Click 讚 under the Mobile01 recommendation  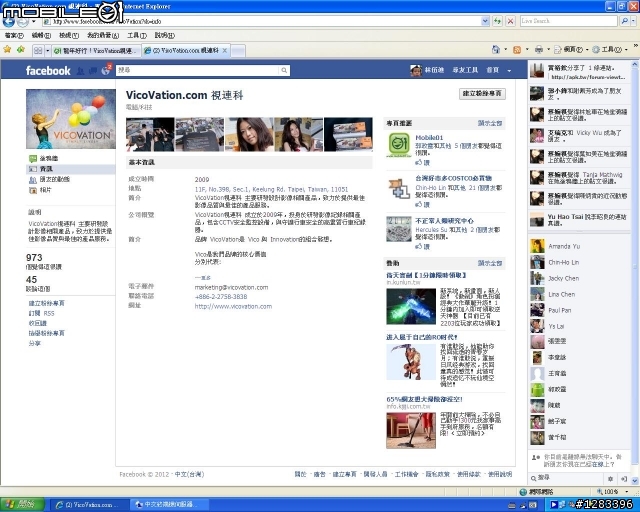[x=422, y=163]
